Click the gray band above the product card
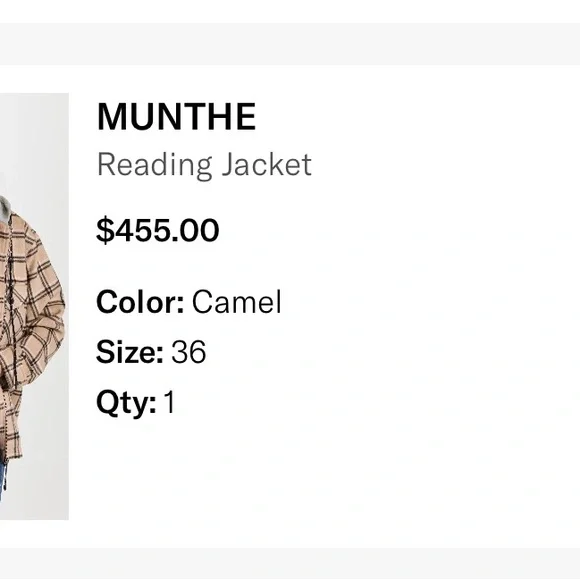The height and width of the screenshot is (580, 580). click(x=290, y=44)
